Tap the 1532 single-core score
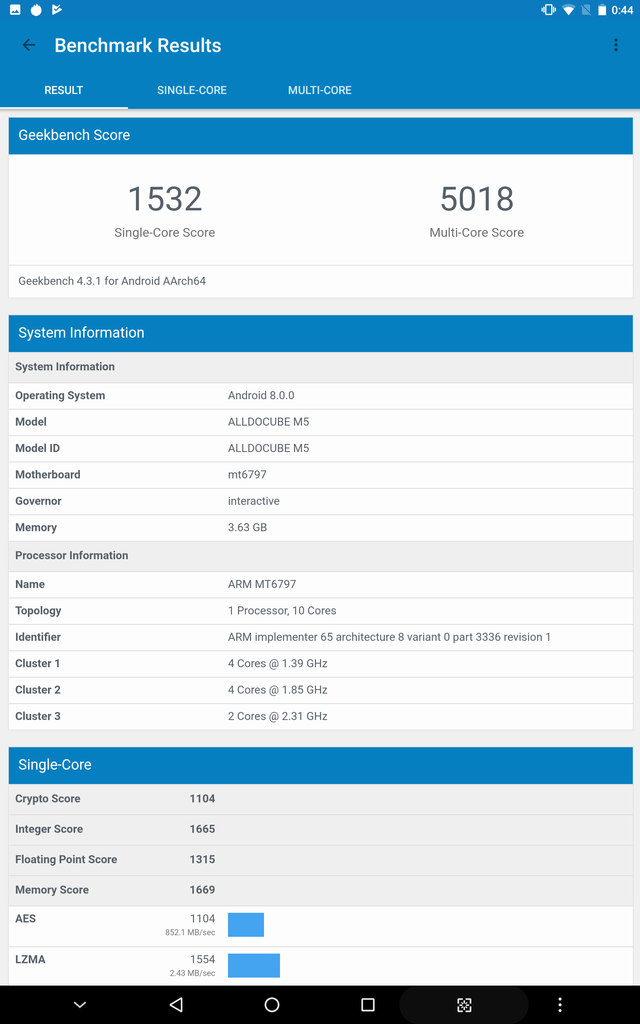Screen dimensions: 640x1024 [165, 199]
